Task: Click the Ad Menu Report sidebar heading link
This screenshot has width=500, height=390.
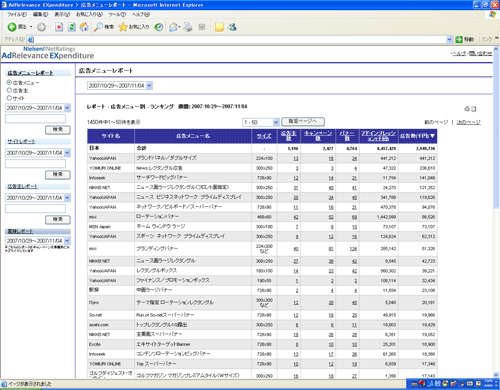Action: (x=30, y=73)
